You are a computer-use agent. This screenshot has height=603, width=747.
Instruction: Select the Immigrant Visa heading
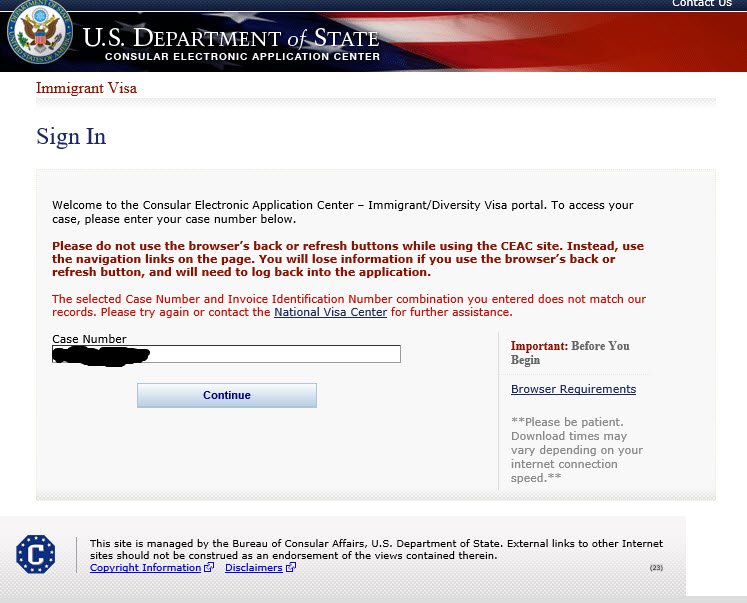point(86,88)
